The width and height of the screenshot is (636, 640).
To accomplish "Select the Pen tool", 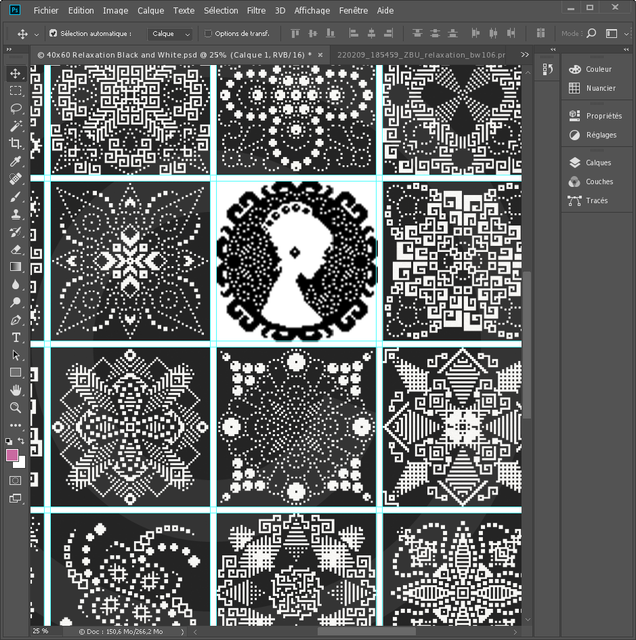I will pos(15,320).
